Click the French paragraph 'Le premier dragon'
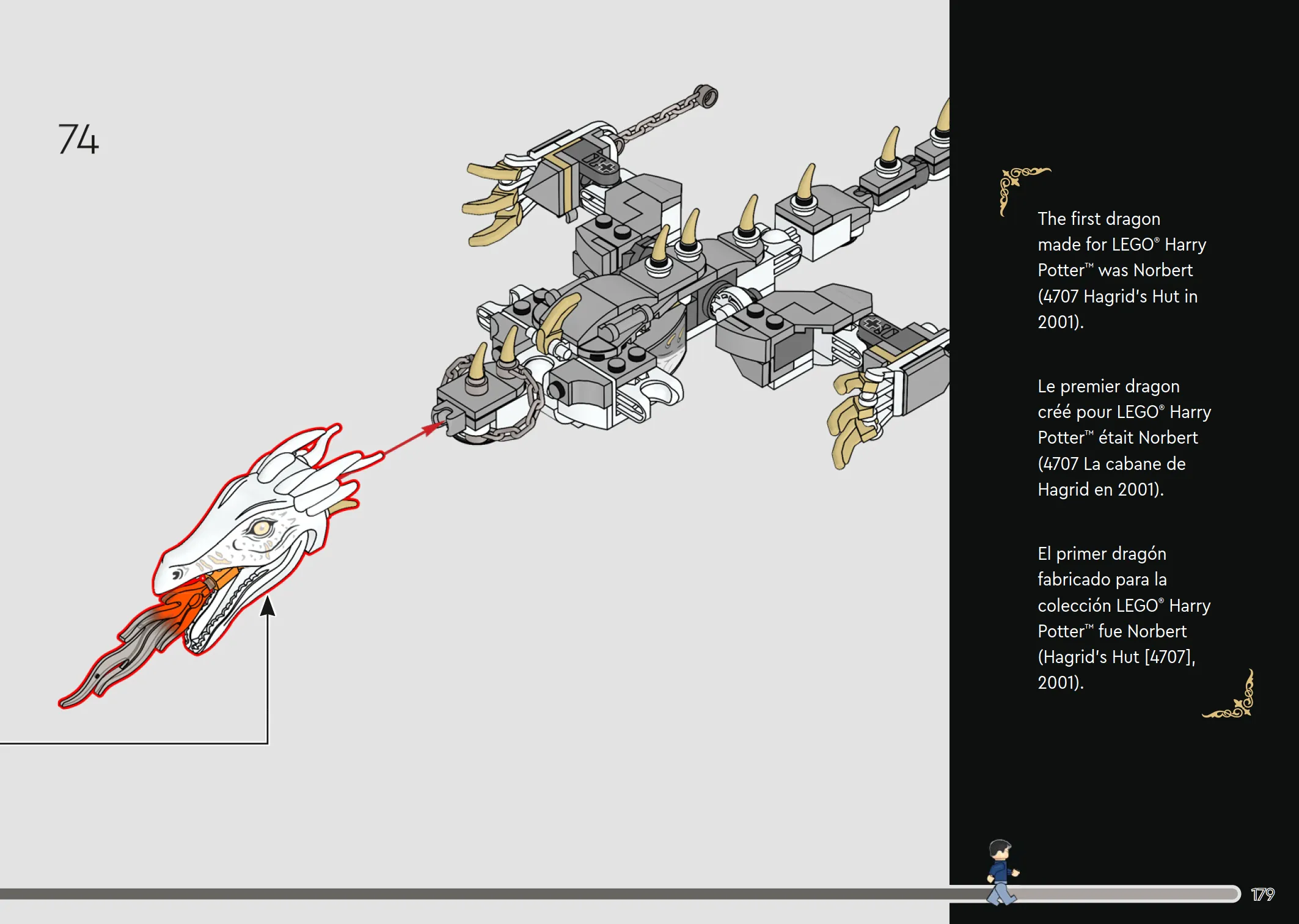The image size is (1299, 924). 1124,438
